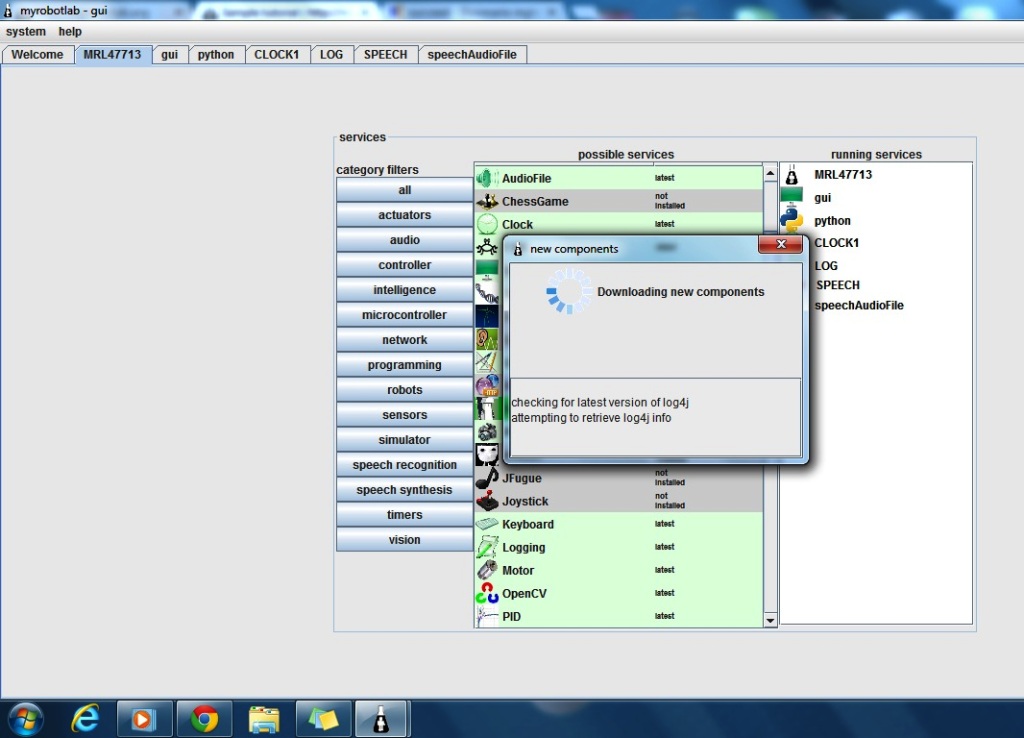Open the speechAudioFile tab
The width and height of the screenshot is (1024, 738).
click(x=472, y=55)
